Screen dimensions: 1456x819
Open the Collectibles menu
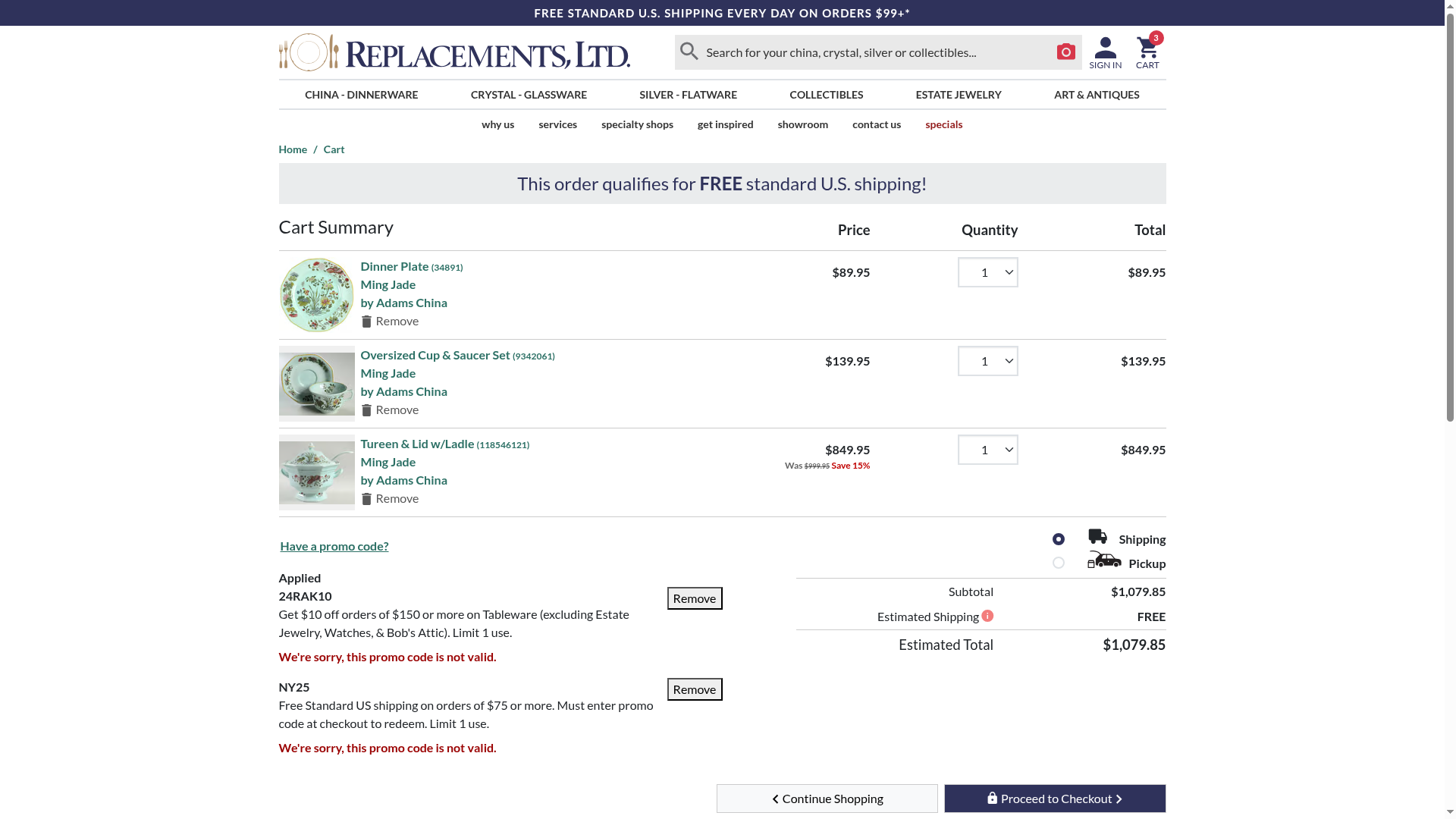pos(826,95)
